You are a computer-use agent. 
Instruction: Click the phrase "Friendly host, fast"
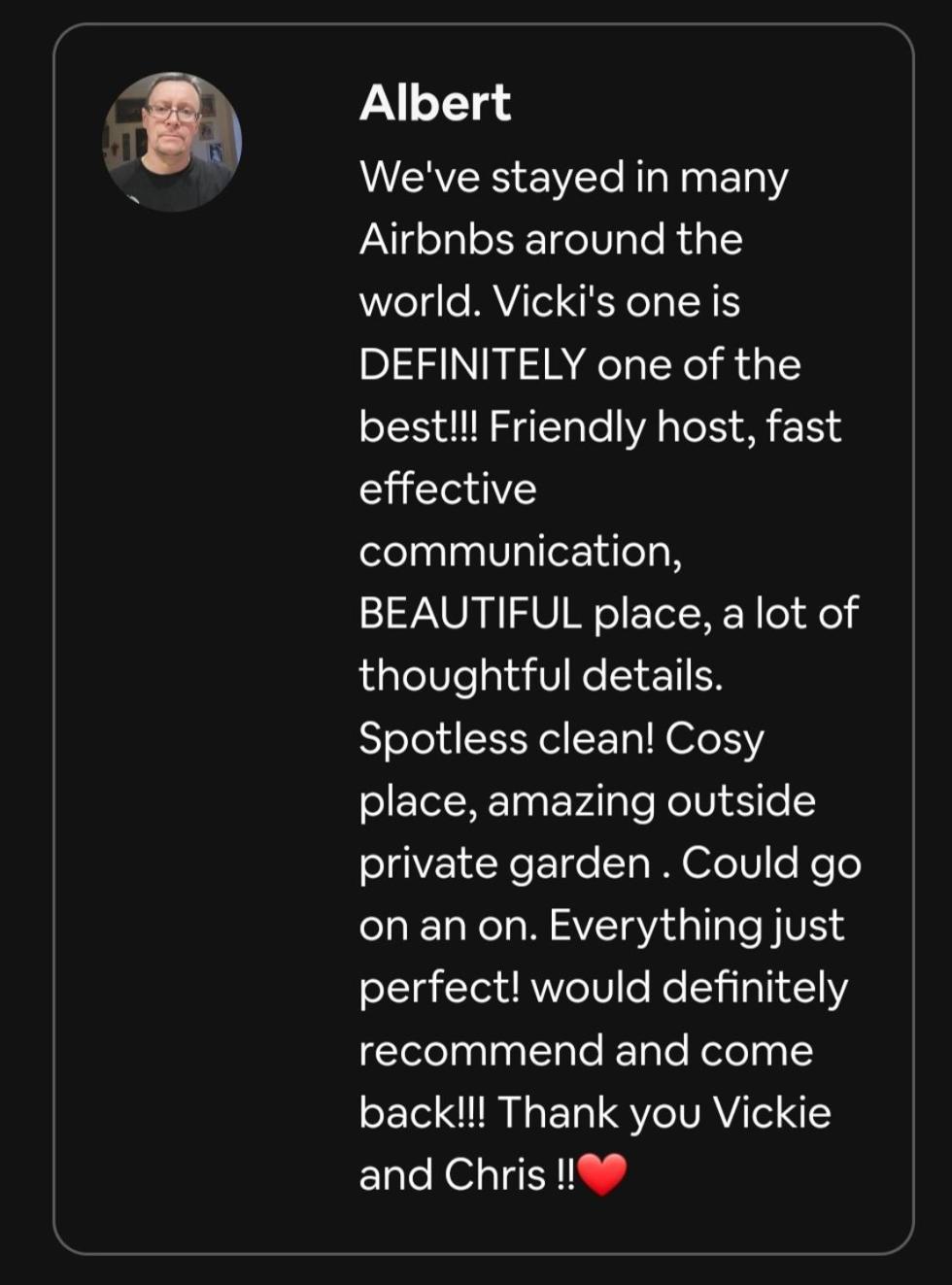pos(664,427)
